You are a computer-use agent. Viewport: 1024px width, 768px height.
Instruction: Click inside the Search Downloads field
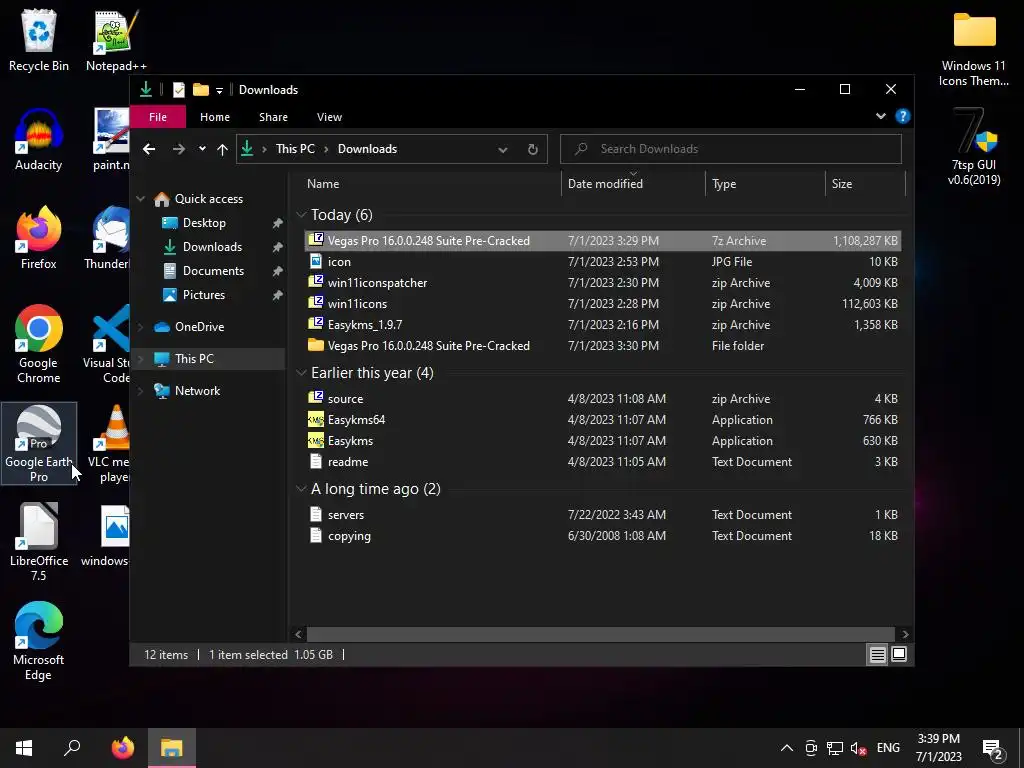731,149
